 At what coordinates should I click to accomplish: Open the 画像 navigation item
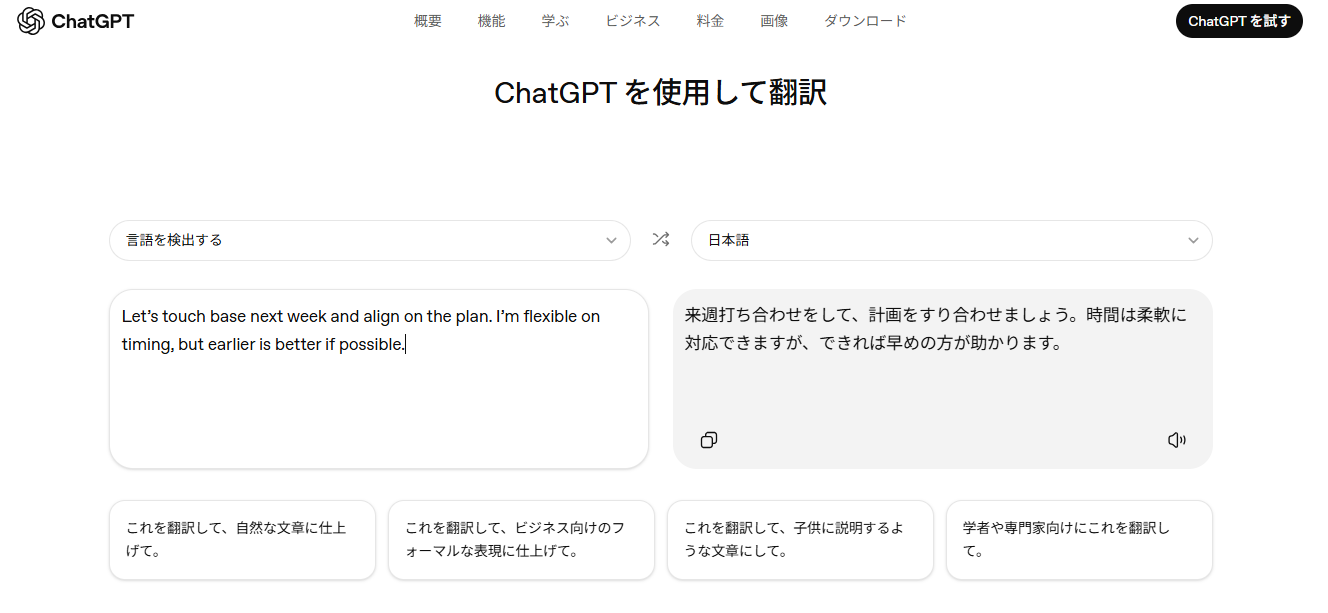point(774,21)
